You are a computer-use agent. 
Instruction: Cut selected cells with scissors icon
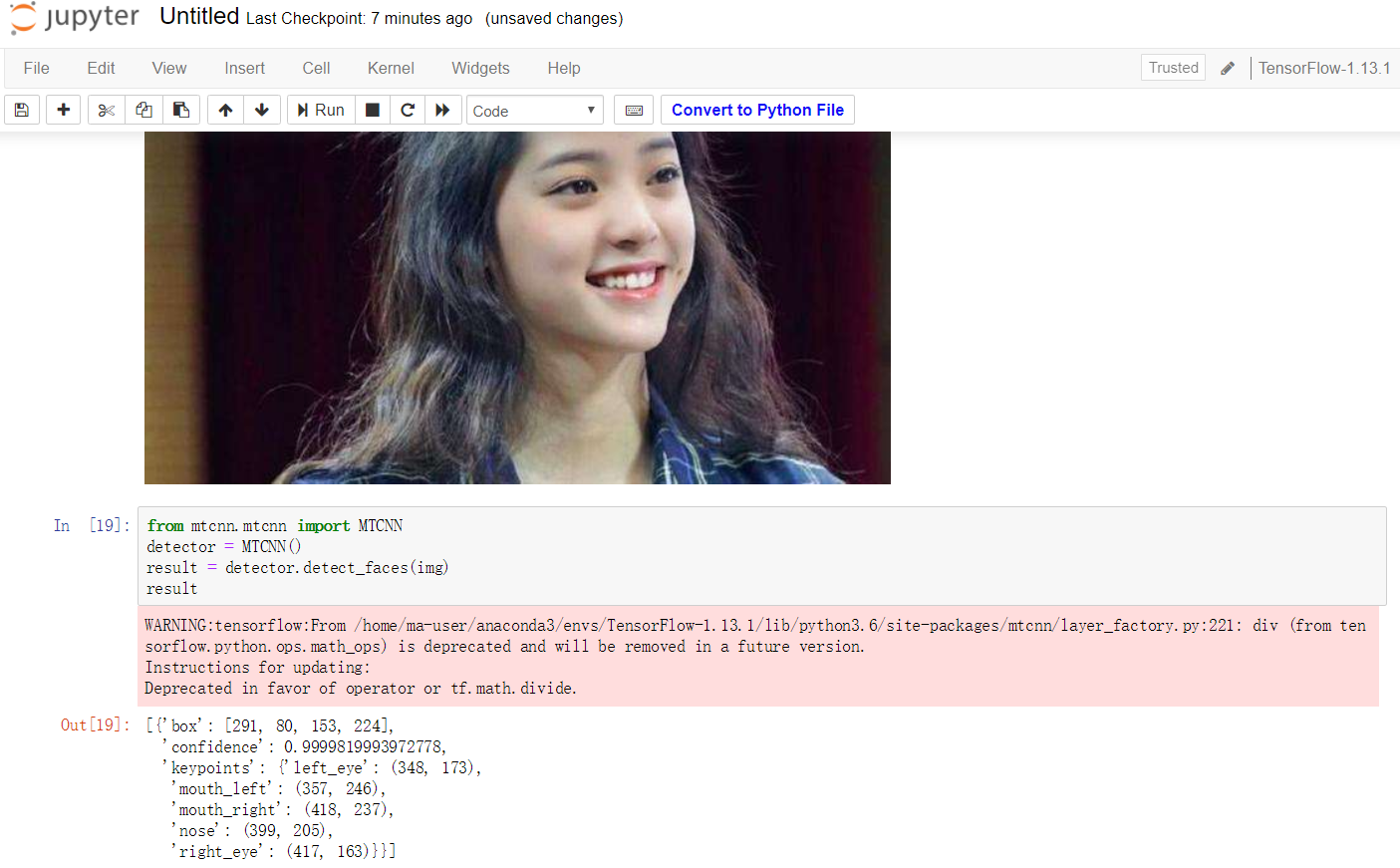(x=107, y=110)
